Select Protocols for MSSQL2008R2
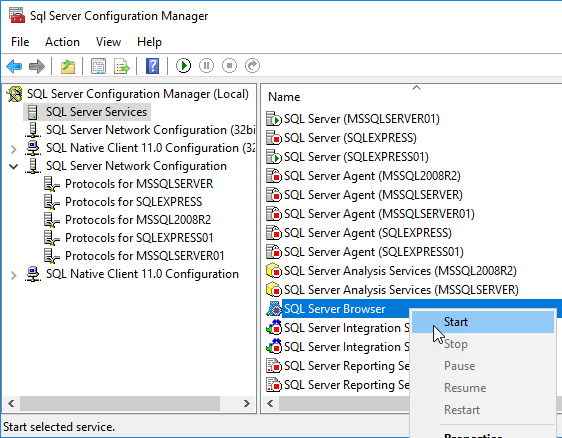The width and height of the screenshot is (562, 438). click(138, 220)
